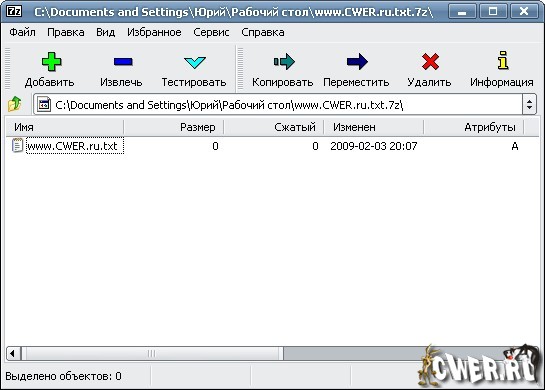Image resolution: width=545 pixels, height=390 pixels.
Task: Click the horizontal scrollbar thumb
Action: tap(152, 354)
